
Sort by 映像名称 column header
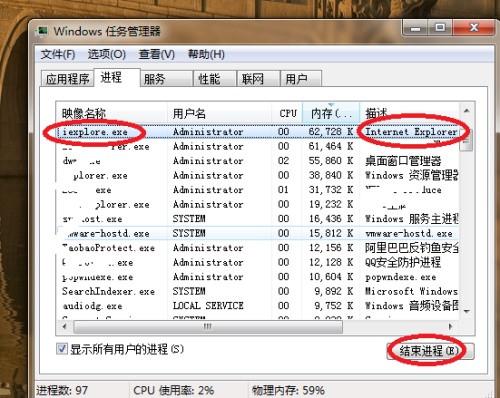tap(112, 113)
